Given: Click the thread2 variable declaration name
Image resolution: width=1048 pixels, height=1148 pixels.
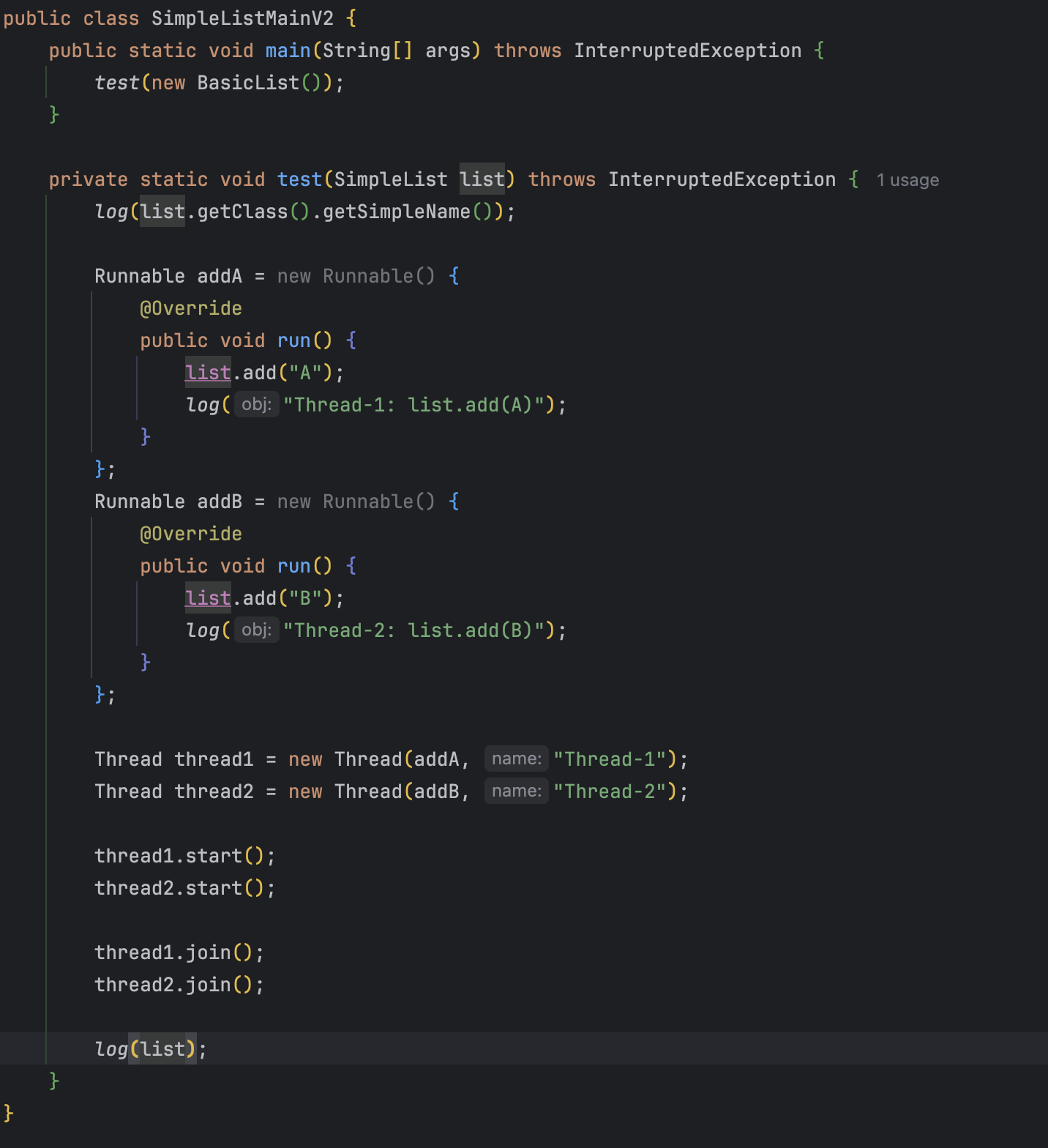Looking at the screenshot, I should coord(214,791).
